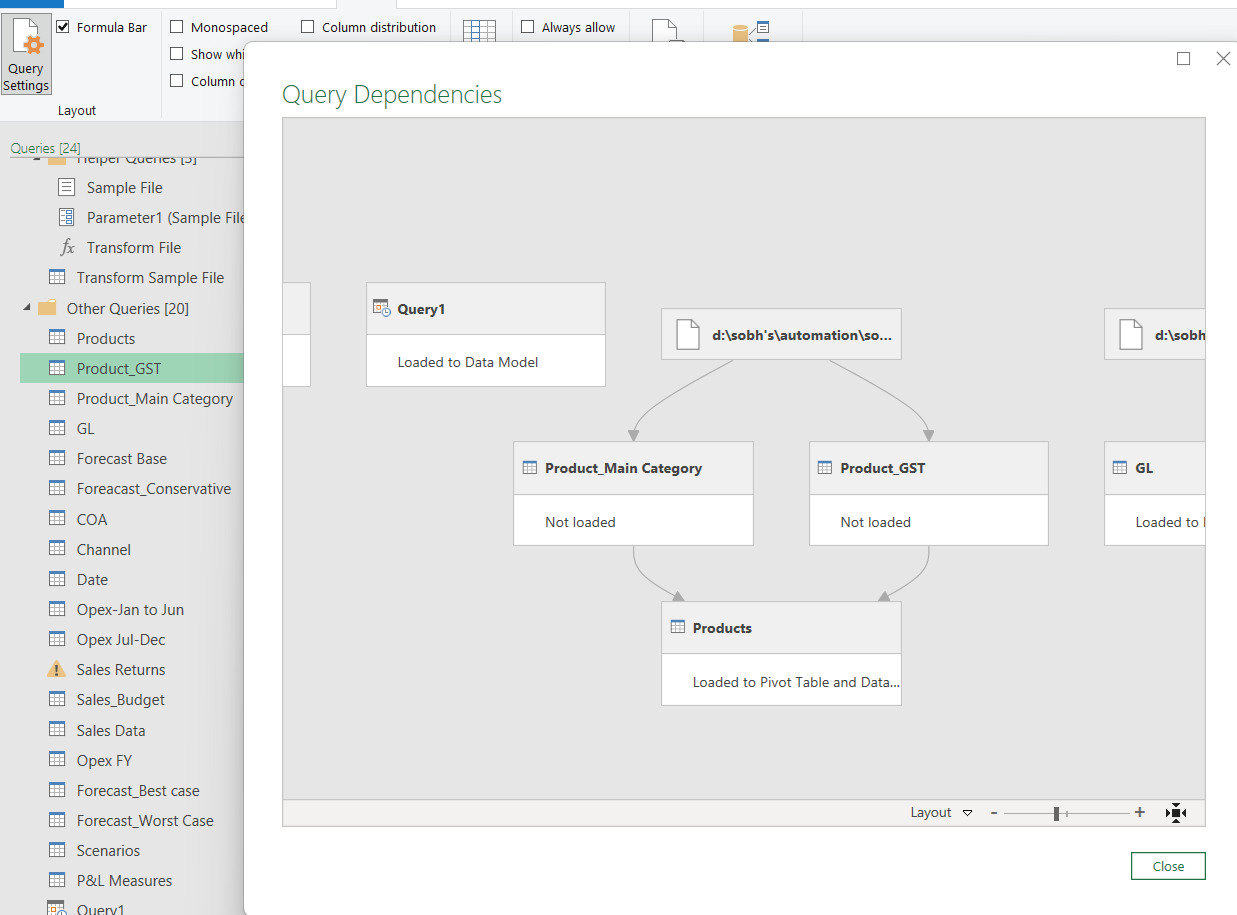Select the Date query

point(92,579)
